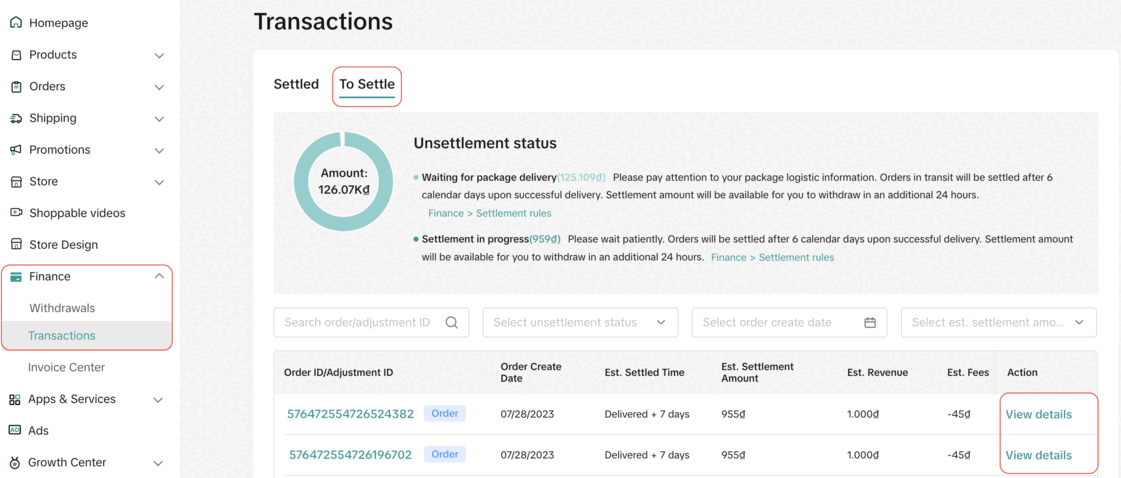
Task: Click the amount donut chart
Action: click(x=344, y=182)
